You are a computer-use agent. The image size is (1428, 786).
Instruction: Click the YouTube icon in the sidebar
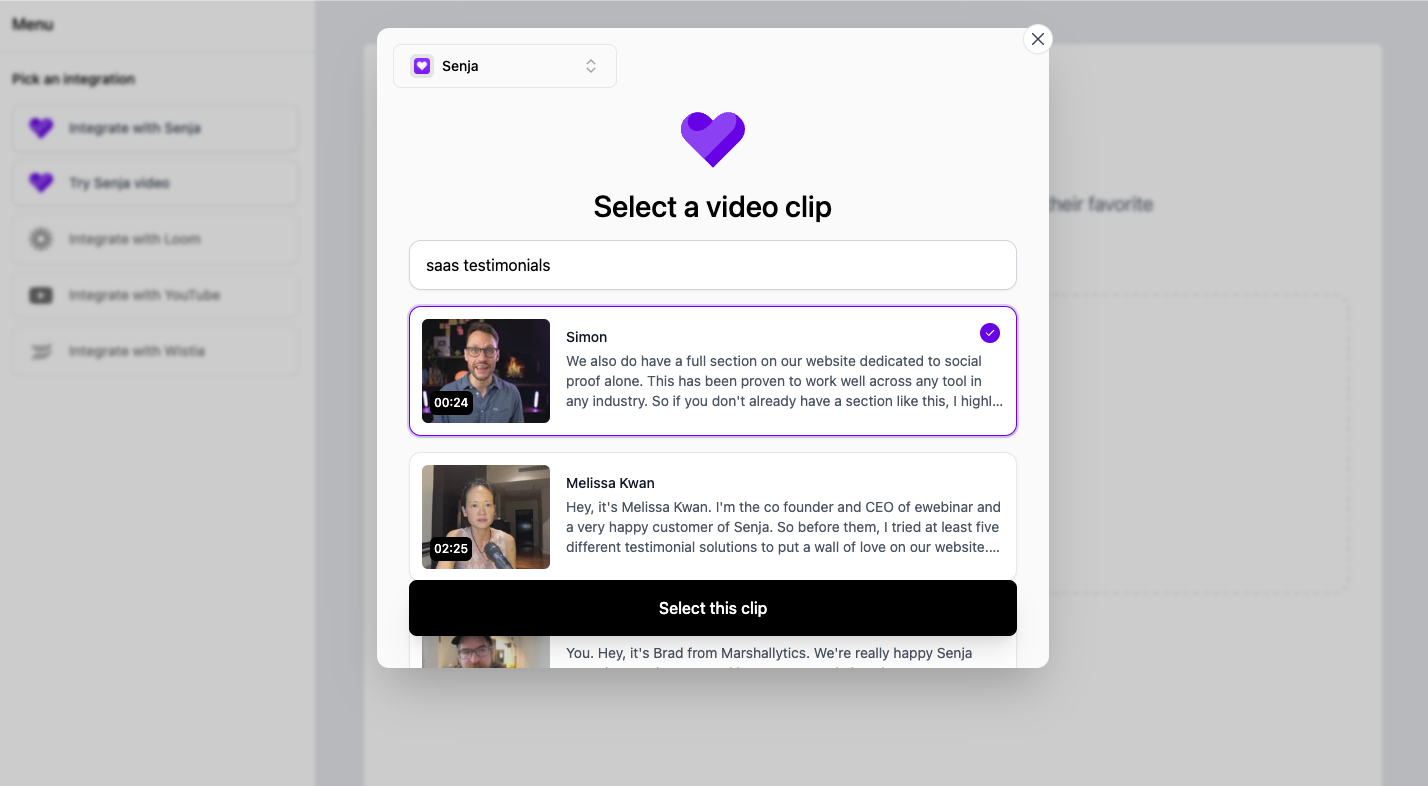click(41, 295)
